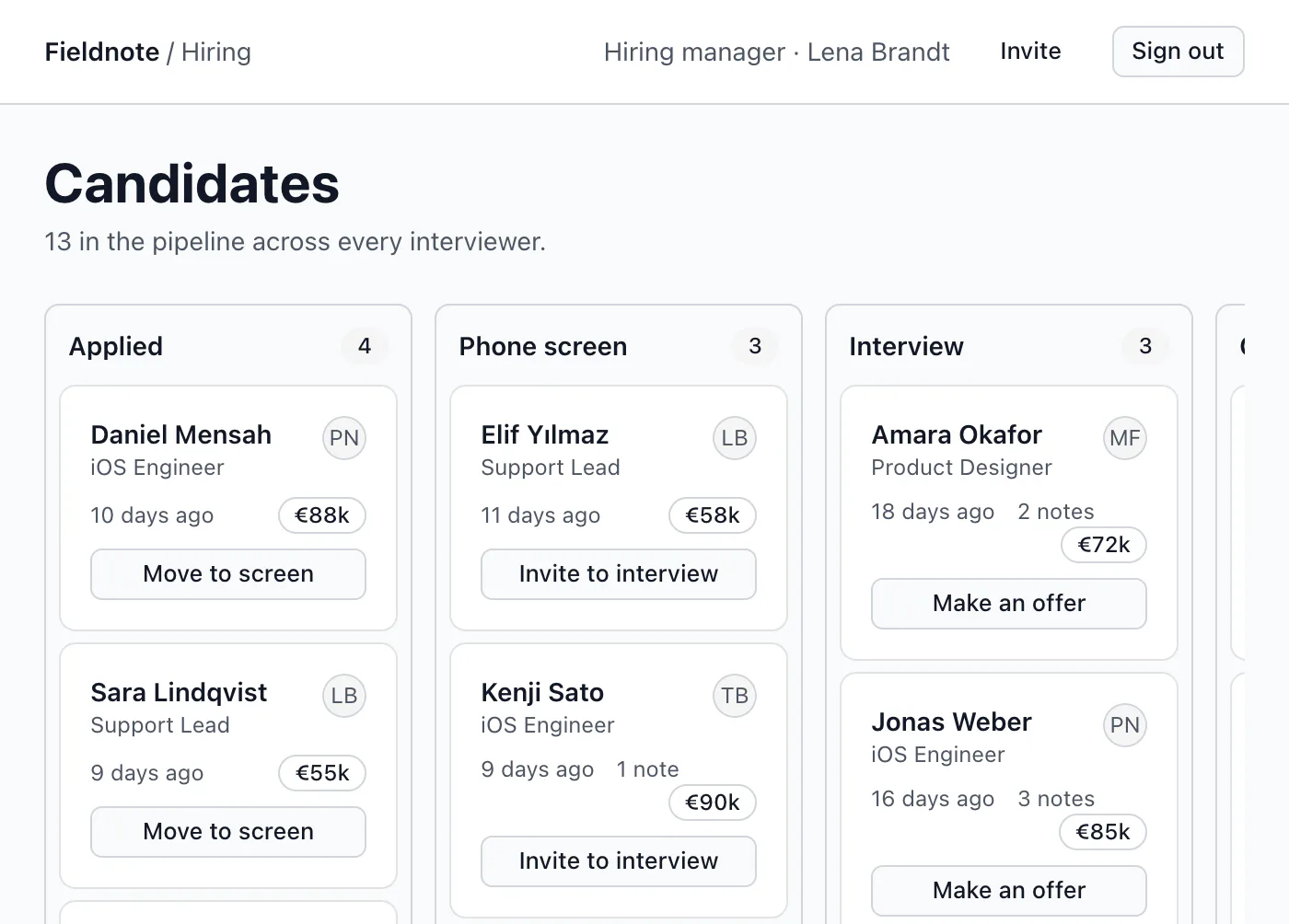Move Sara Lindqvist to screen

(x=228, y=832)
